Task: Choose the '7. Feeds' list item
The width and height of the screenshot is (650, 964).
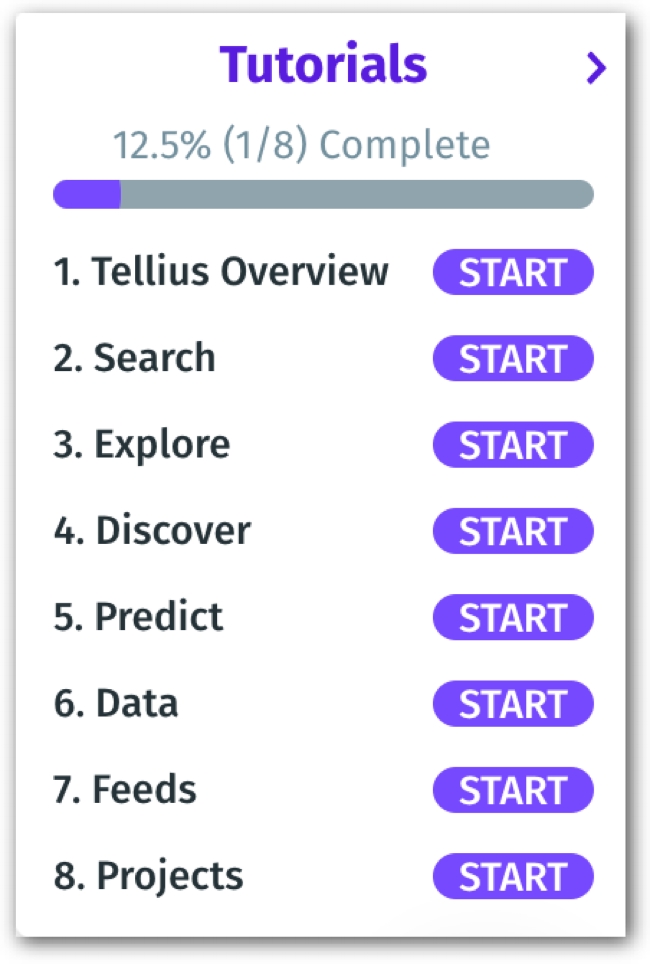Action: pyautogui.click(x=125, y=790)
